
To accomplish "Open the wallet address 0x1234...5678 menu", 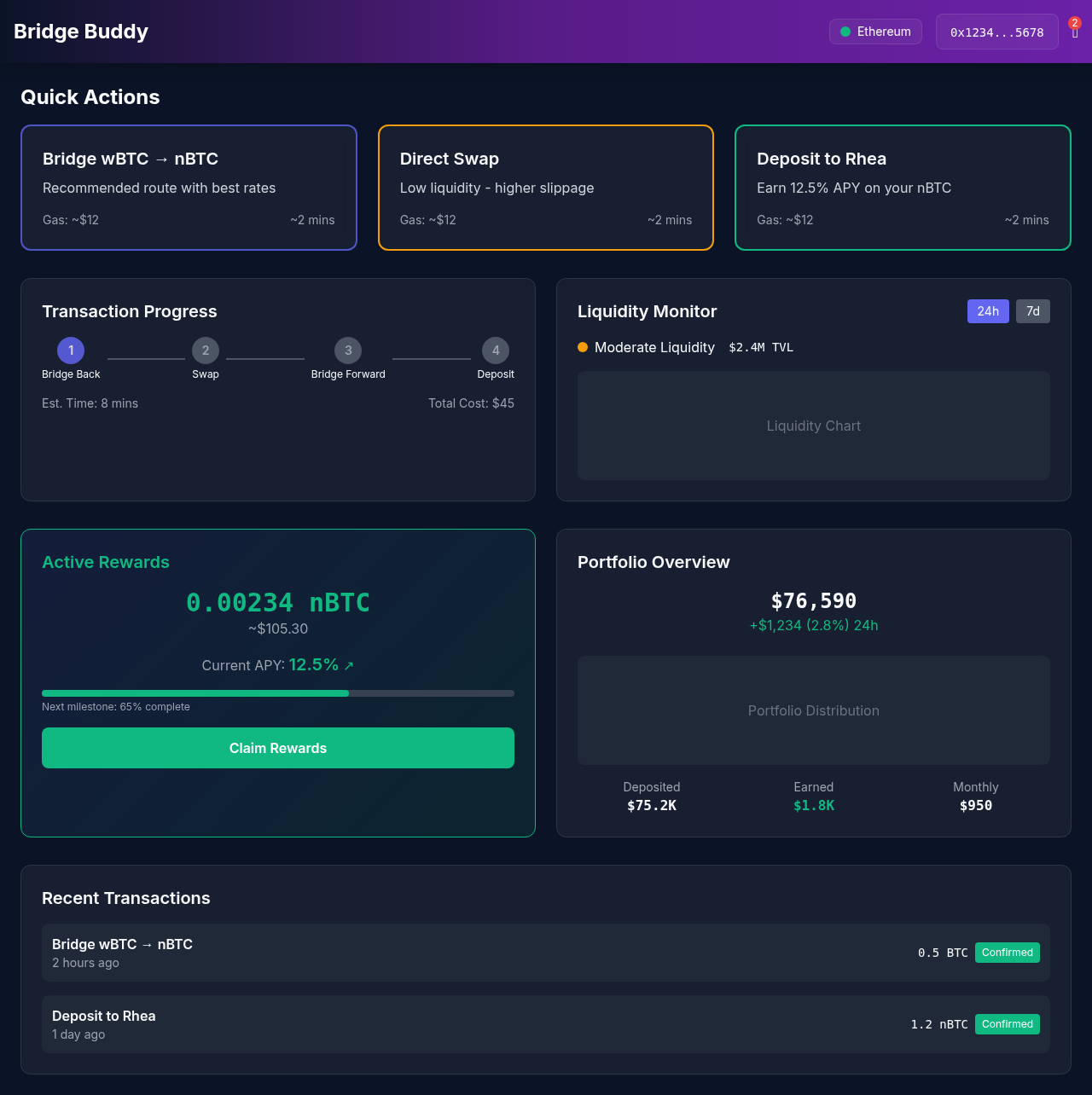I will click(x=996, y=31).
